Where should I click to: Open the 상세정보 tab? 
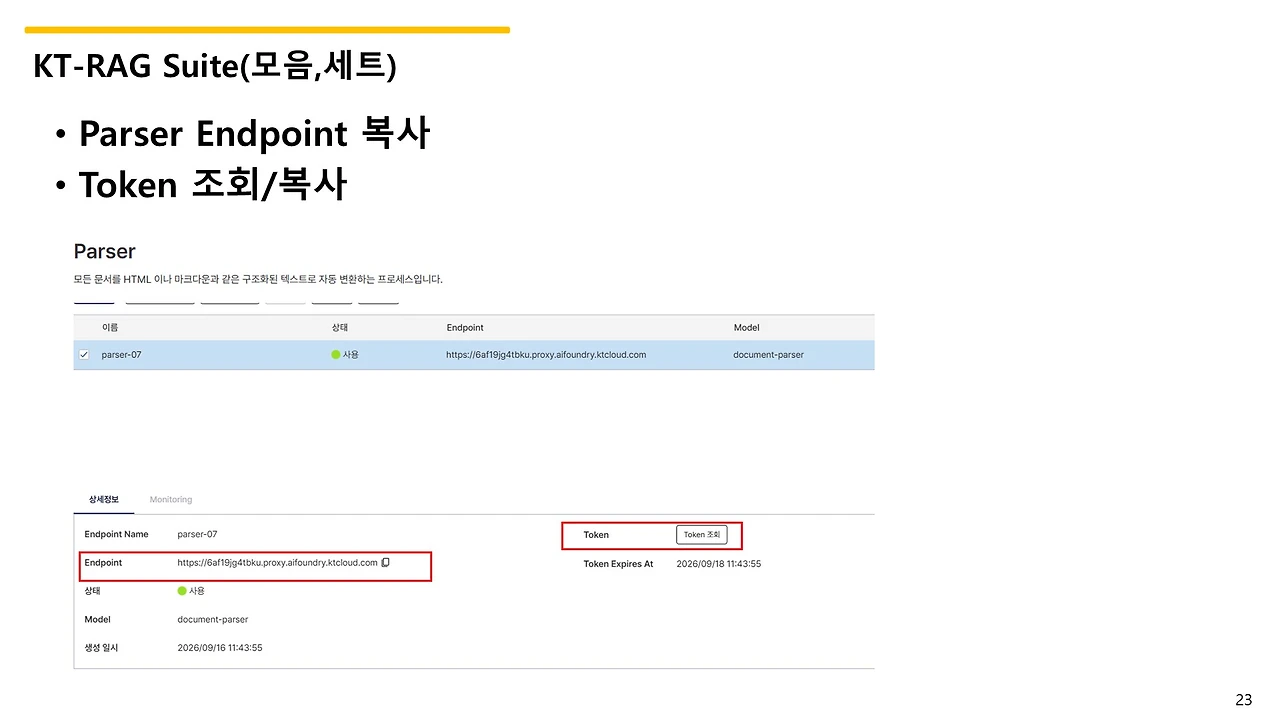pos(104,499)
